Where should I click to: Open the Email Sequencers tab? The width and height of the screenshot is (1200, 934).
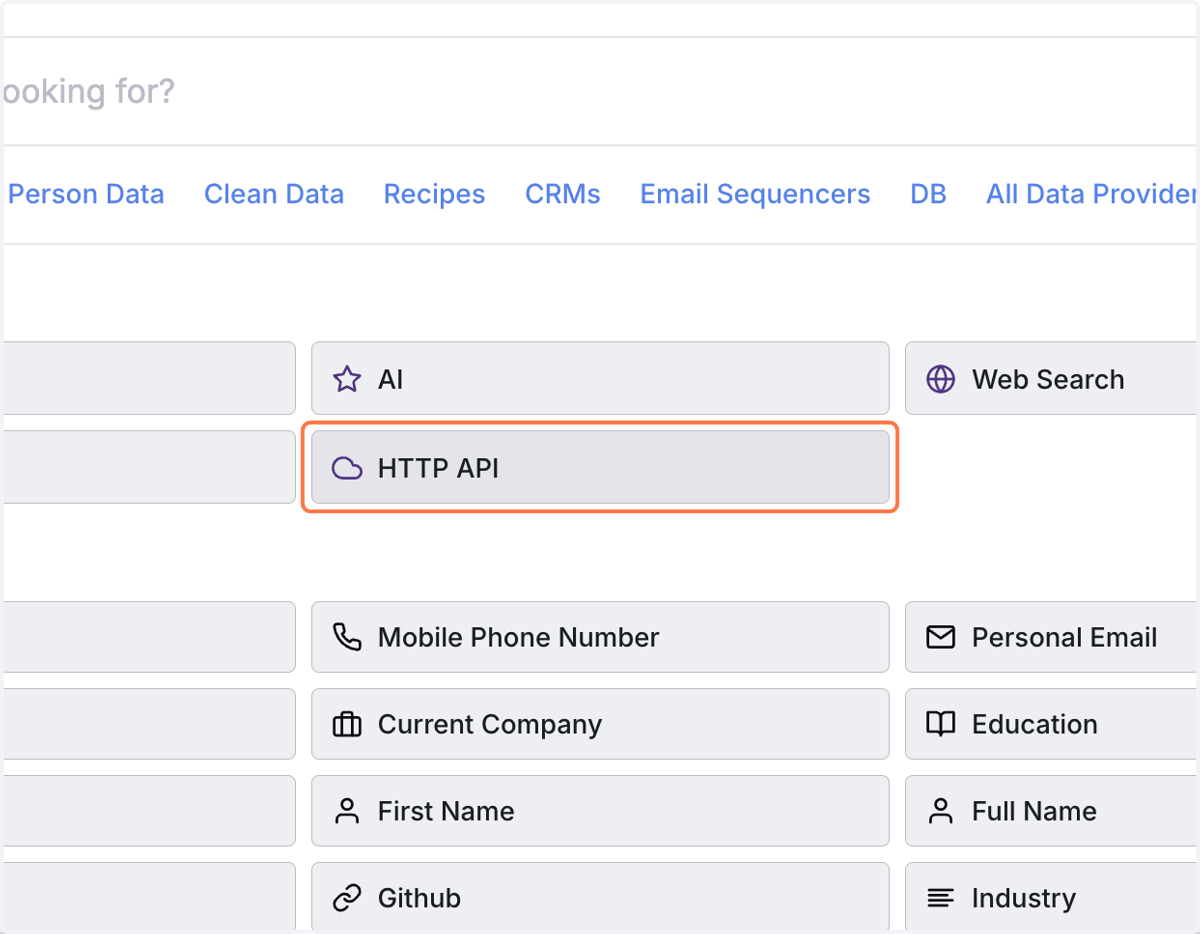755,194
